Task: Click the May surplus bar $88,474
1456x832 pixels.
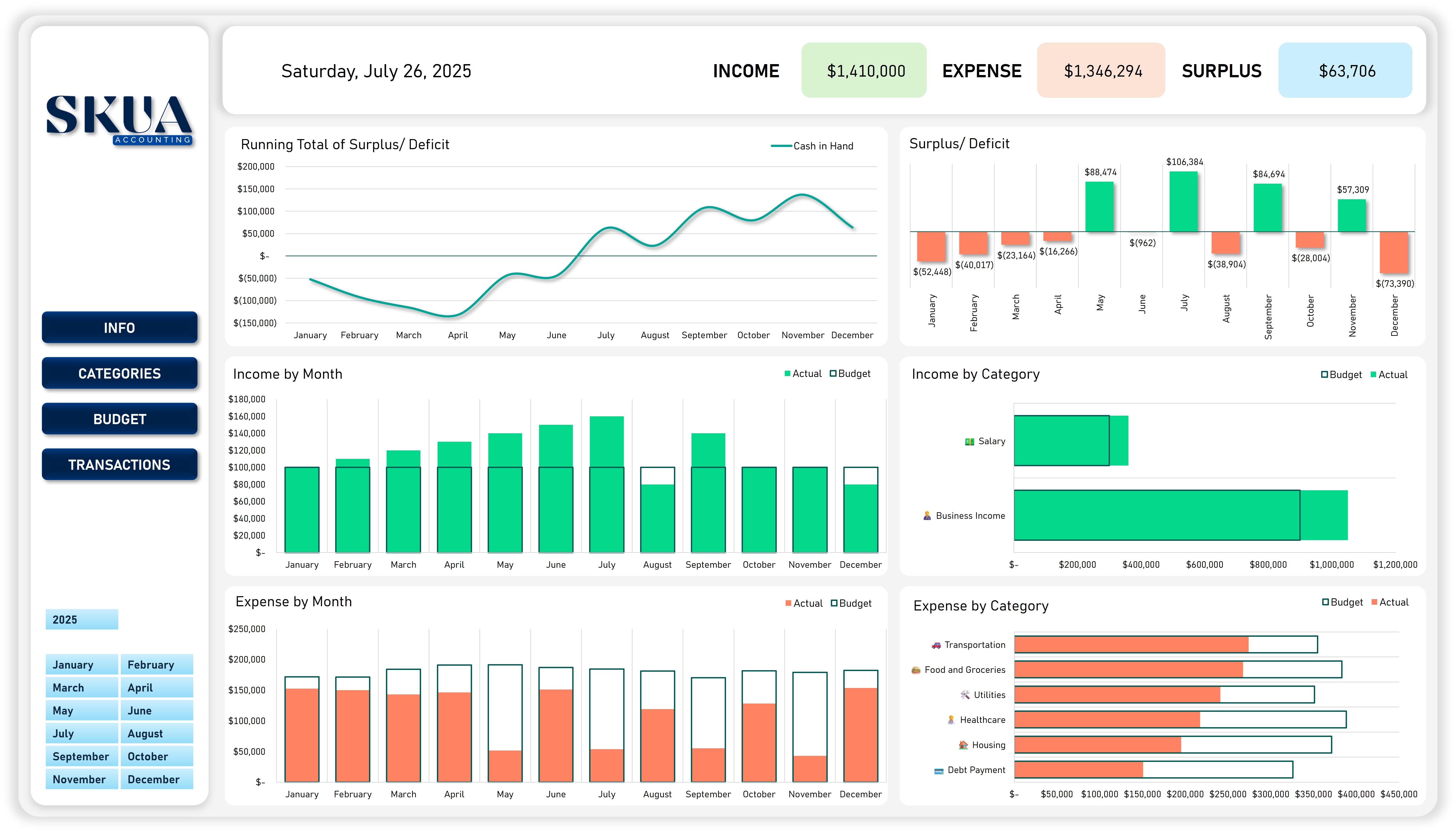Action: 1100,207
